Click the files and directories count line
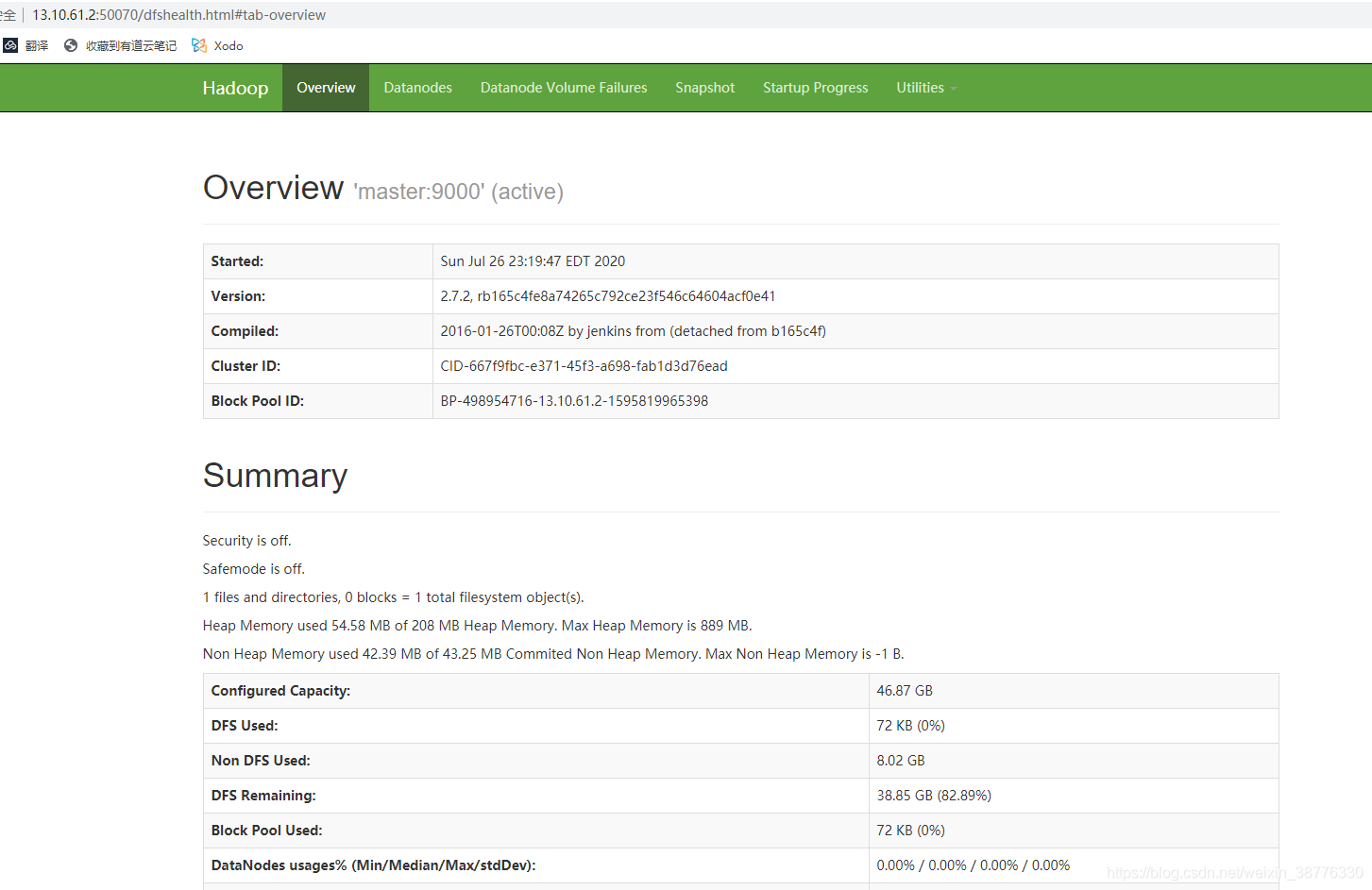1372x890 pixels. pos(394,597)
